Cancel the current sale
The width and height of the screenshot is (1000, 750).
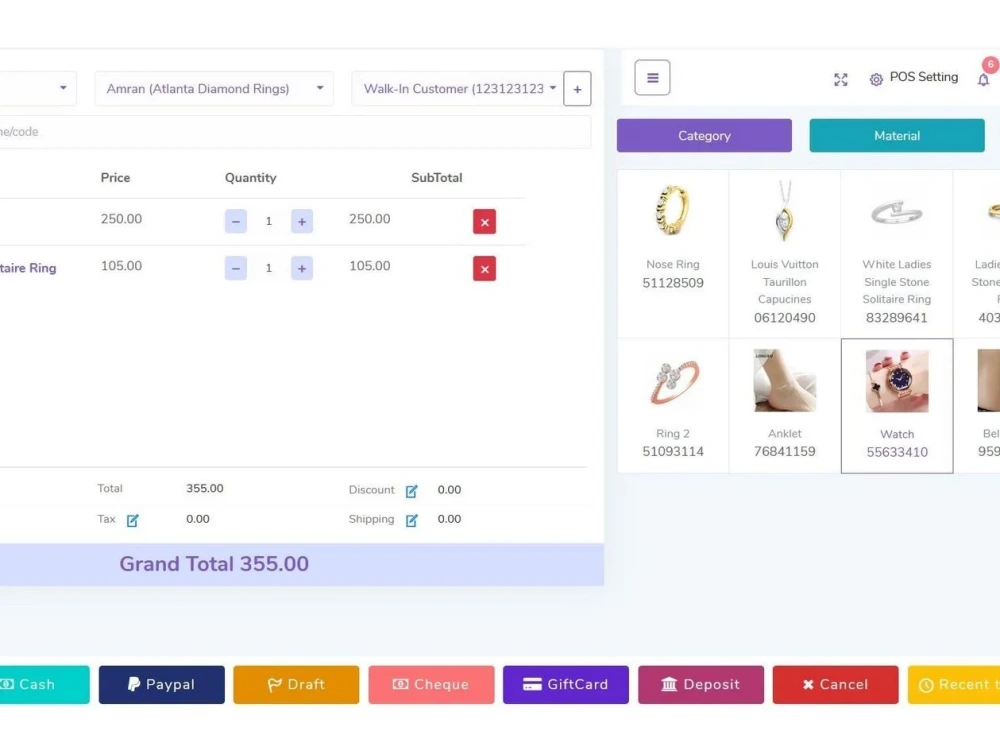pos(835,685)
